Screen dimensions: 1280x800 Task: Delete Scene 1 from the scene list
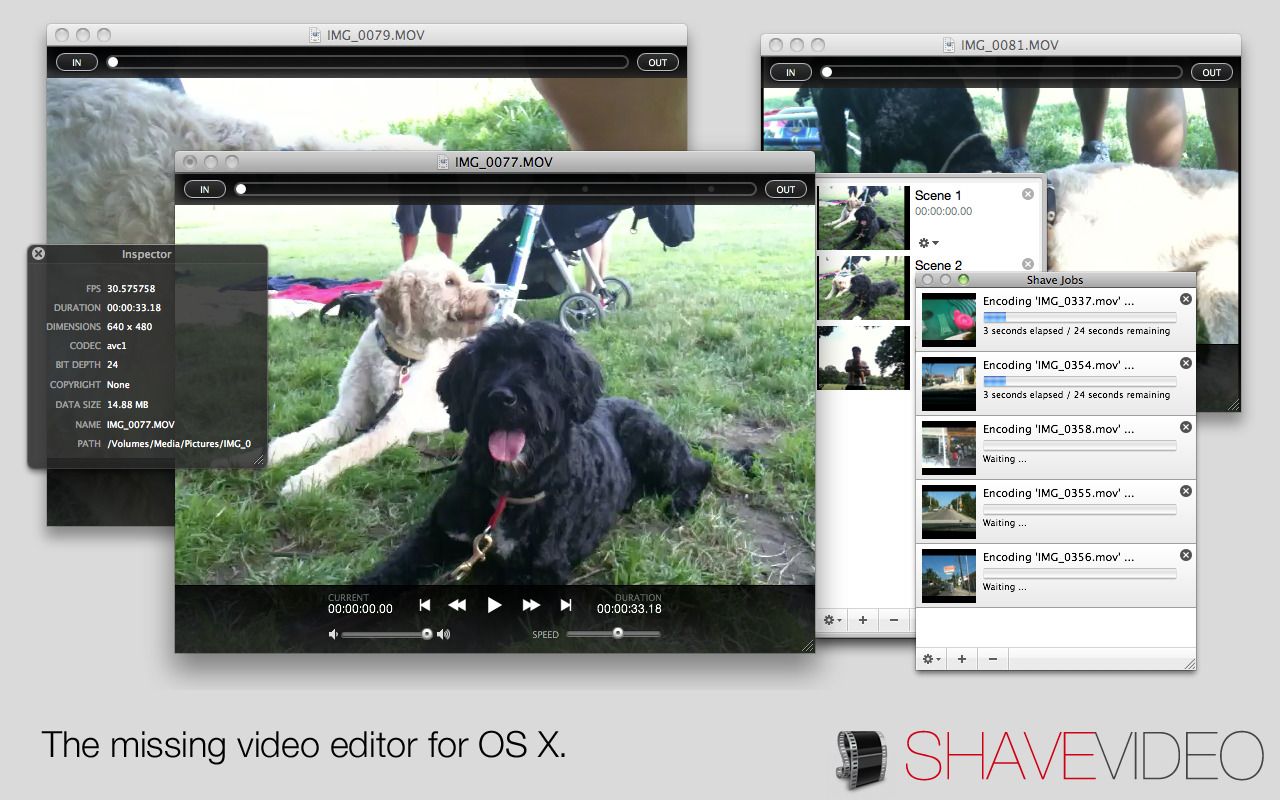pos(1028,194)
